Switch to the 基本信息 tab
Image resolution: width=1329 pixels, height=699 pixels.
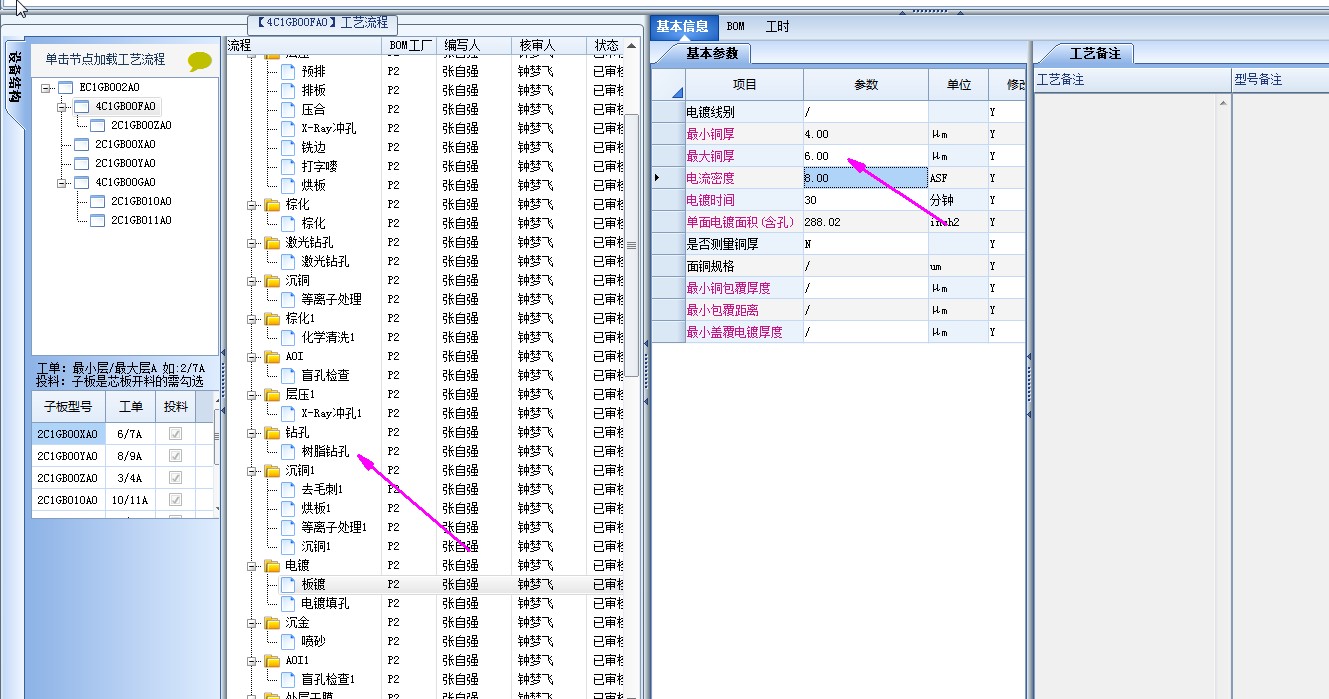coord(682,26)
